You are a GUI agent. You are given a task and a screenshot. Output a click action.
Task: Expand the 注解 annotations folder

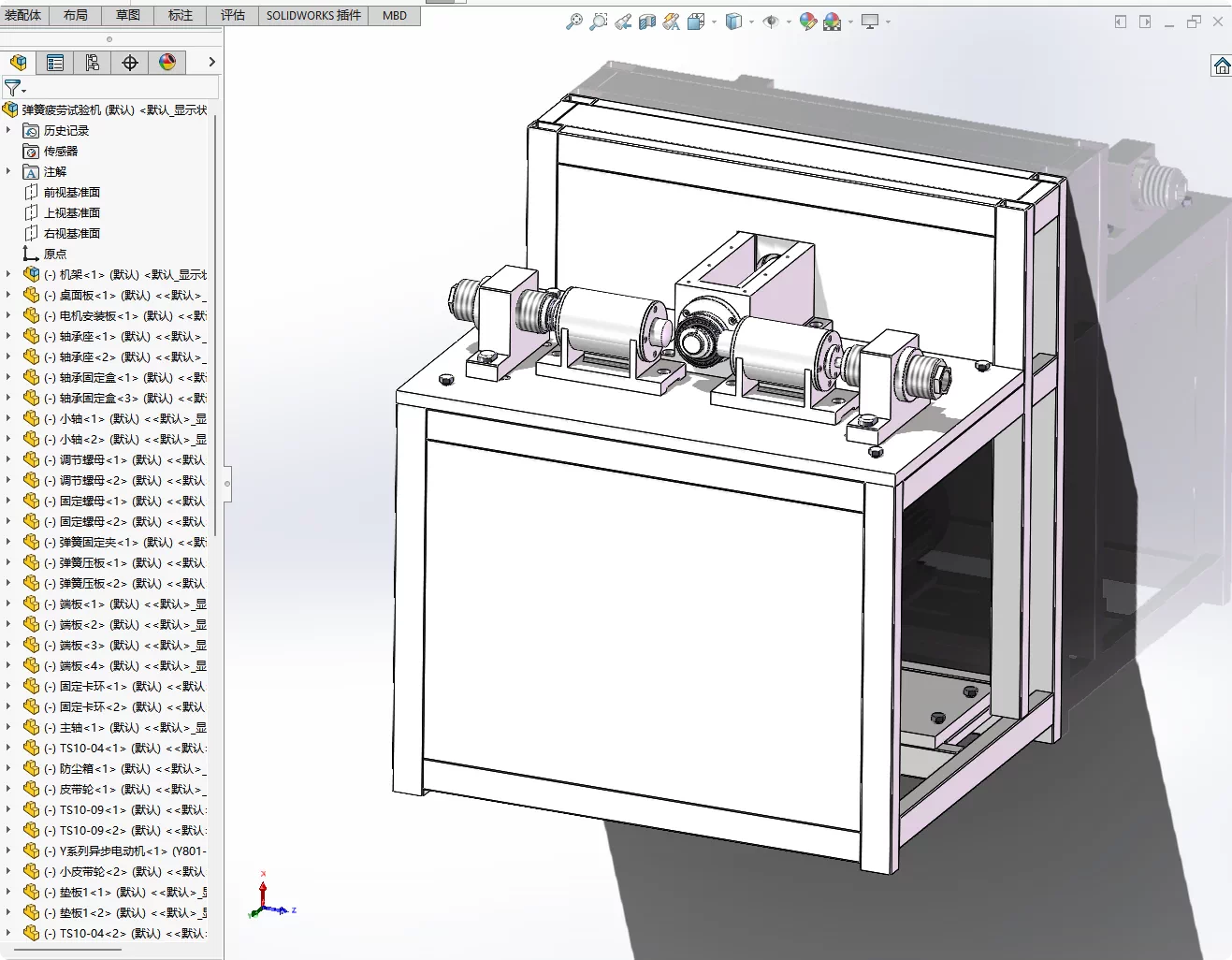click(8, 171)
